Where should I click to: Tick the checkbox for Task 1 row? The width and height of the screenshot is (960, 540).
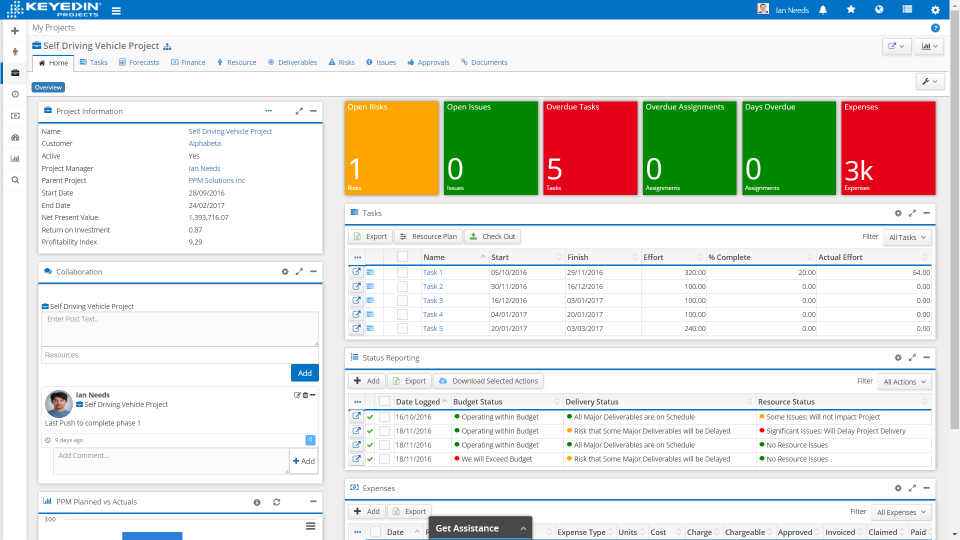402,272
